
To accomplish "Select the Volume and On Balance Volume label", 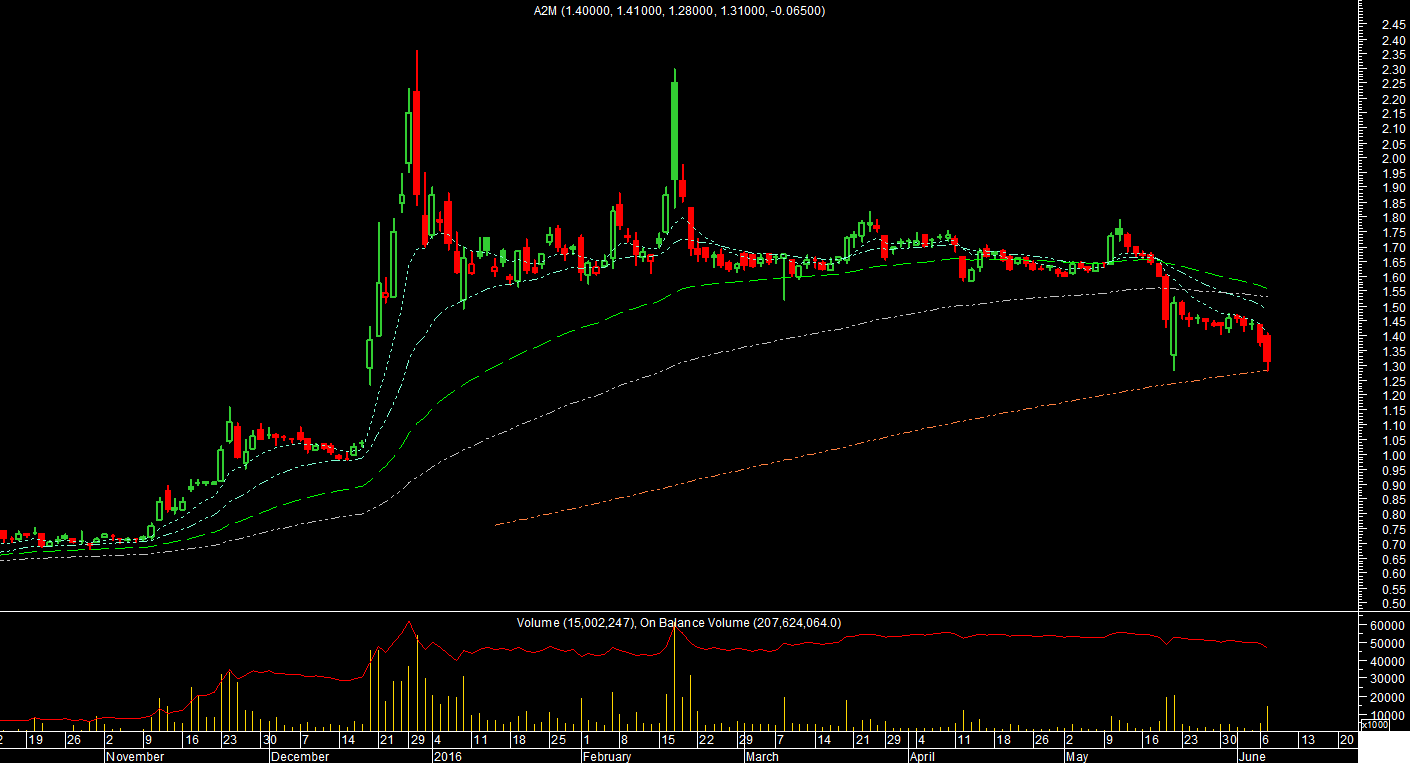I will point(679,622).
